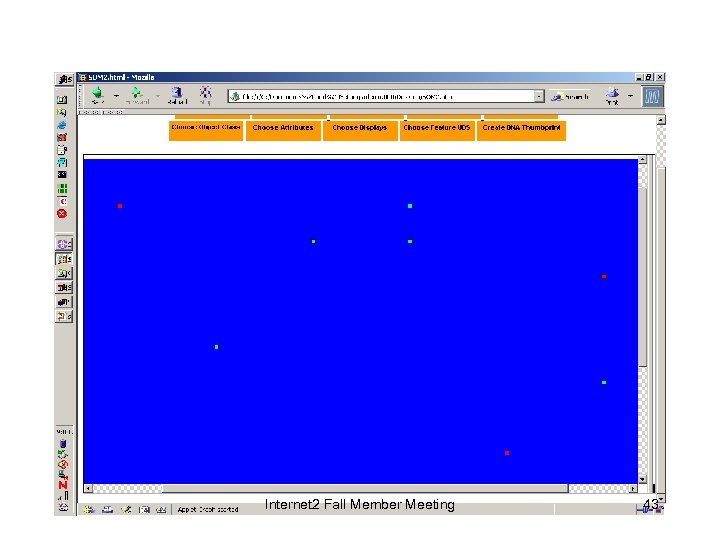Click the horizontal scrollbar thumb
The width and height of the screenshot is (720, 540).
(365, 489)
